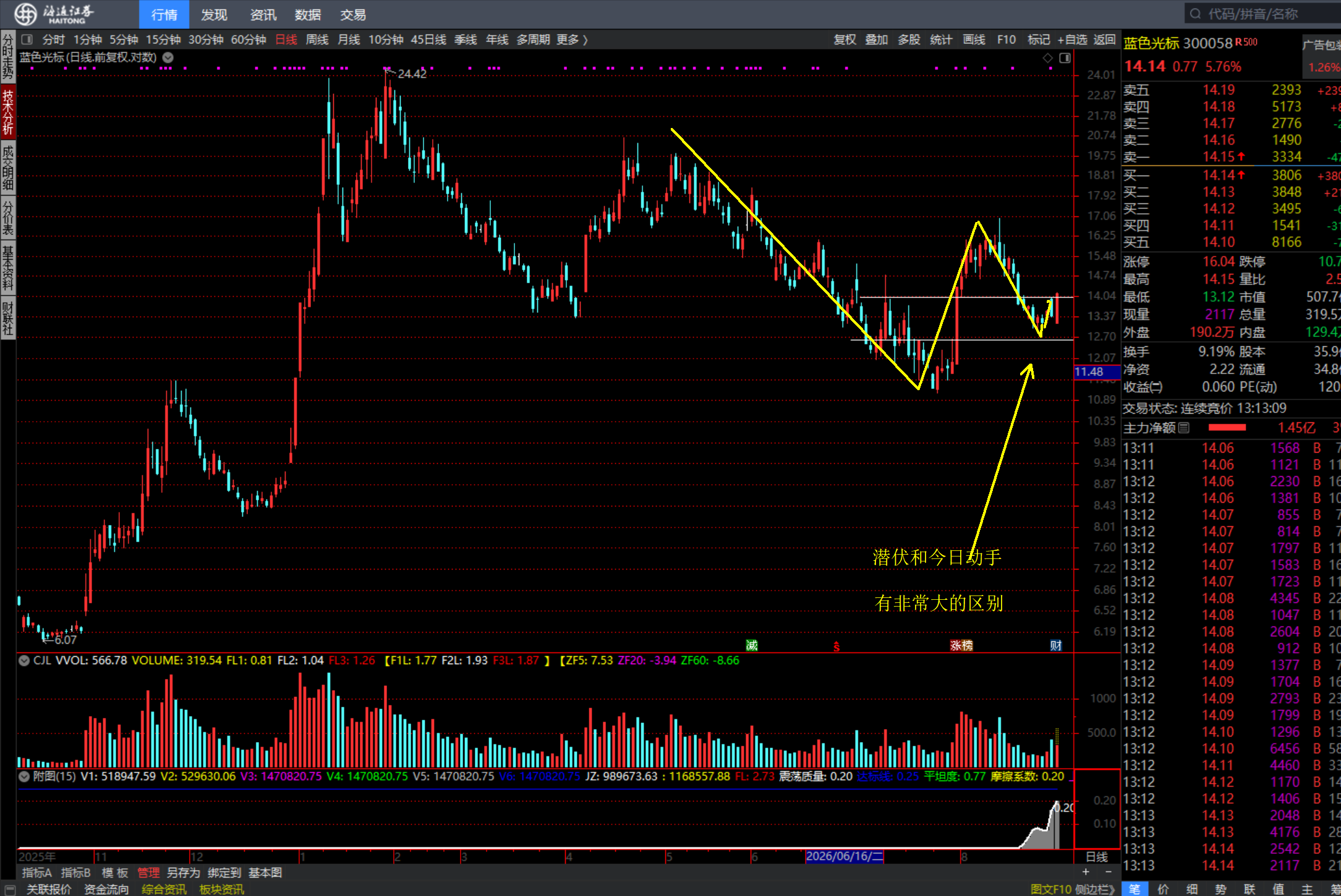Viewport: 1341px width, 896px height.
Task: Open the 数据 menu
Action: (x=308, y=14)
